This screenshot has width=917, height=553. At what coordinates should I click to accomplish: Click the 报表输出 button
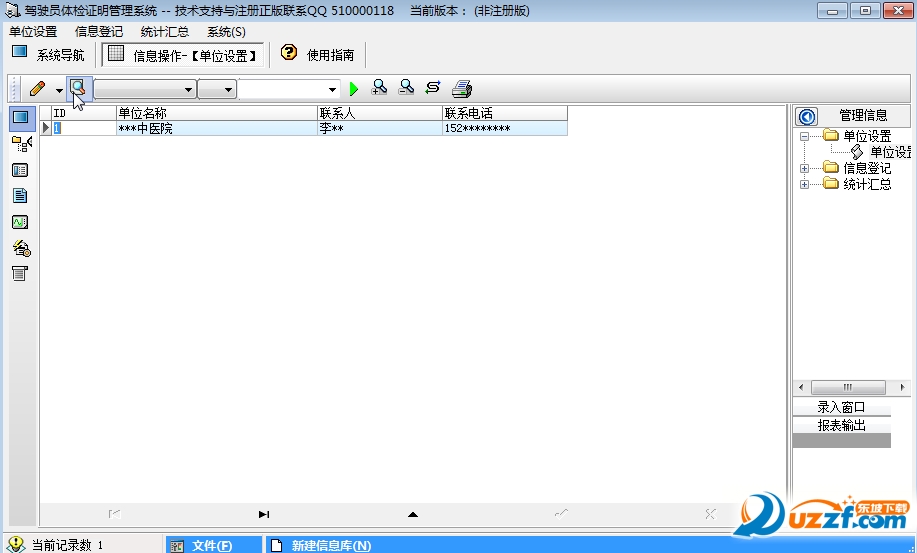pyautogui.click(x=840, y=425)
